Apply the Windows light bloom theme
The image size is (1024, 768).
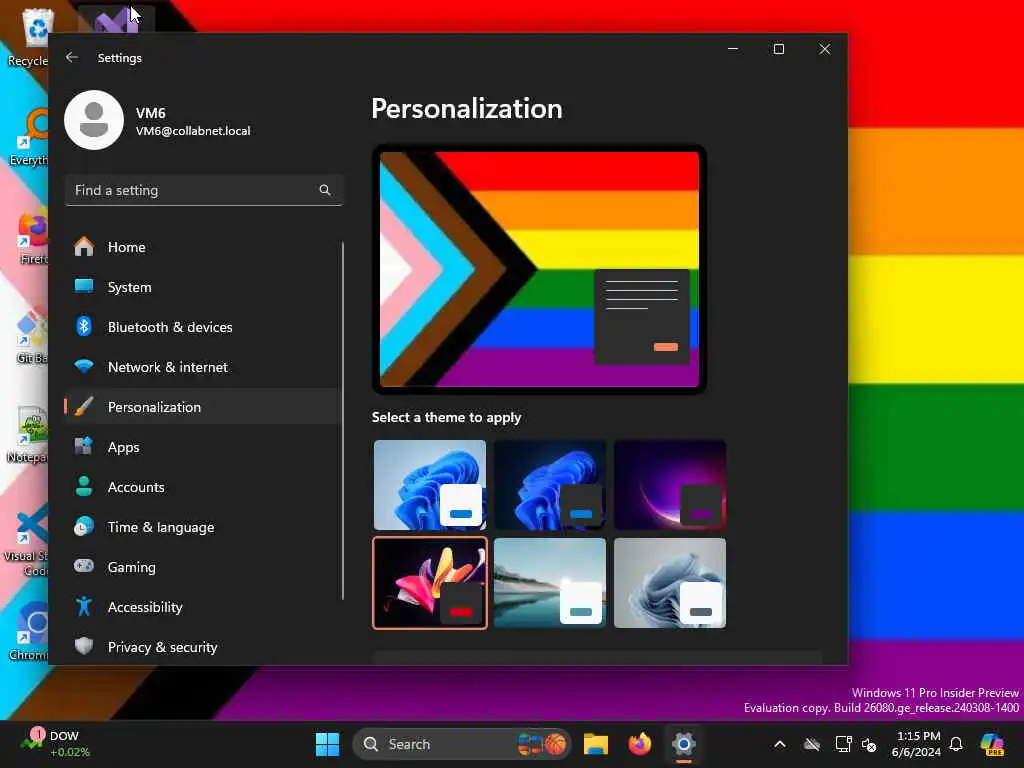pyautogui.click(x=430, y=485)
